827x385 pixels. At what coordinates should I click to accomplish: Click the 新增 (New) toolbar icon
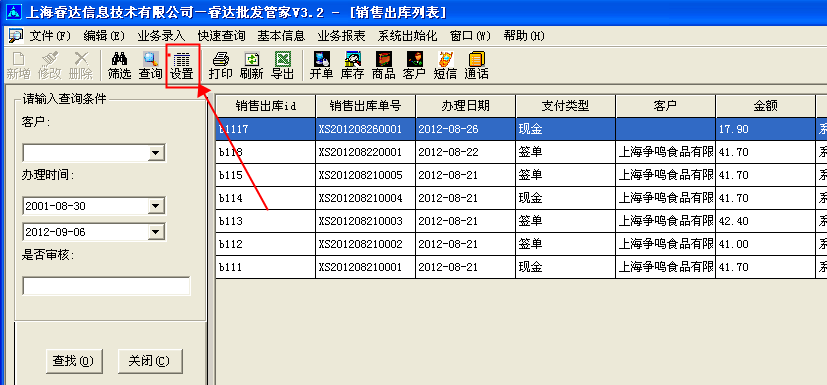(x=18, y=65)
